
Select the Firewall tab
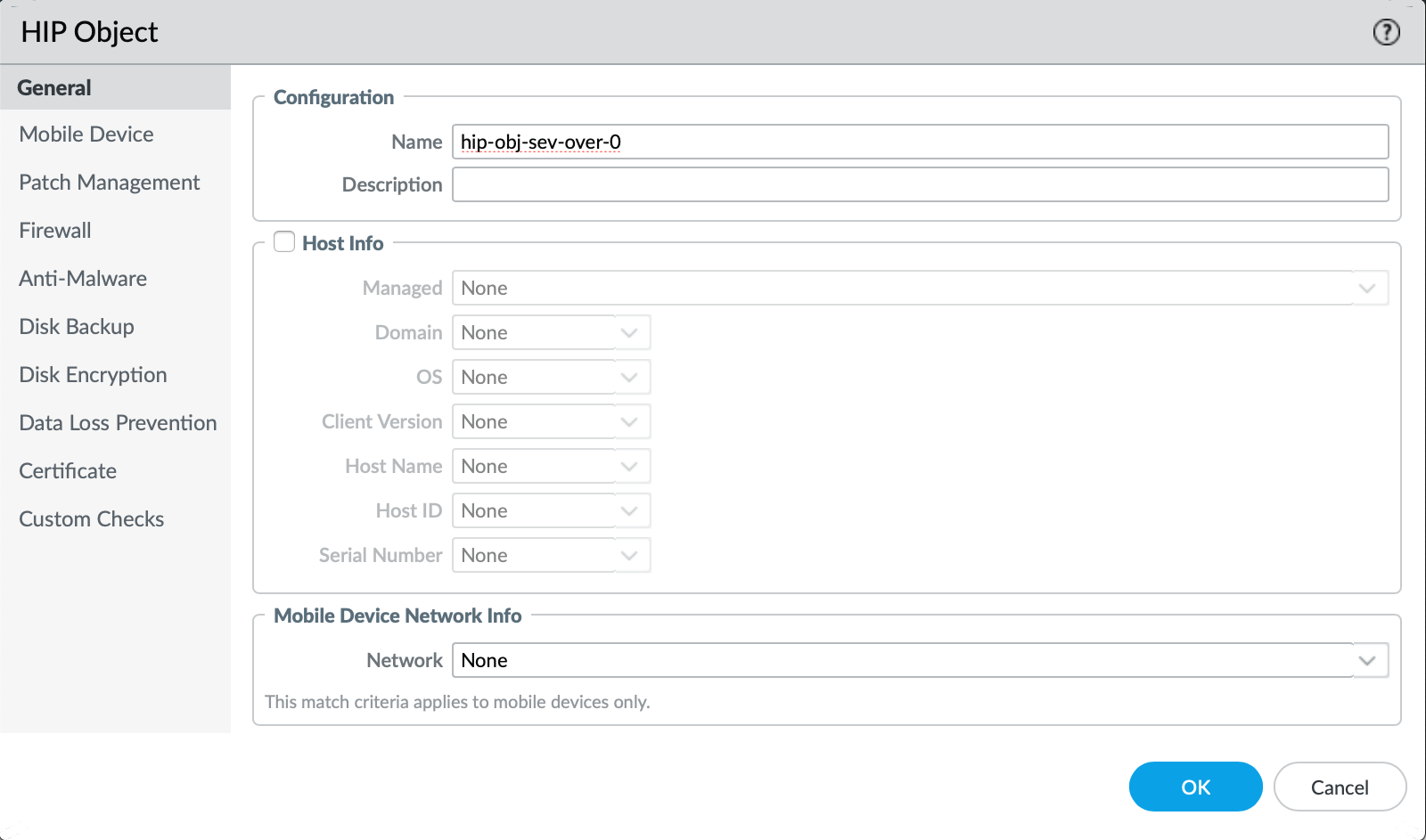click(55, 231)
